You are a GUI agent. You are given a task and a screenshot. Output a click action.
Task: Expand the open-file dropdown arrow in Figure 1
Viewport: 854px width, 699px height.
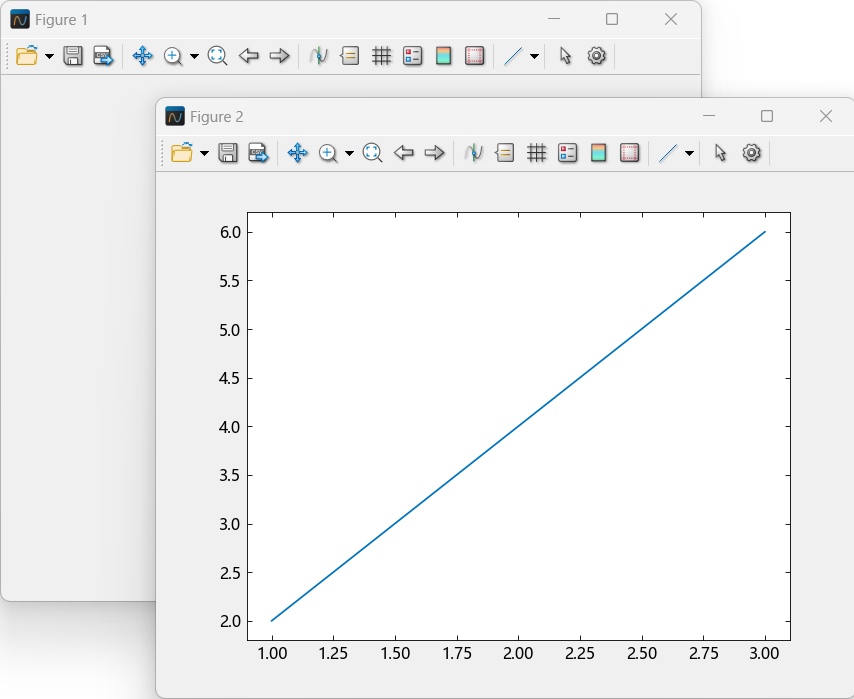click(x=49, y=56)
